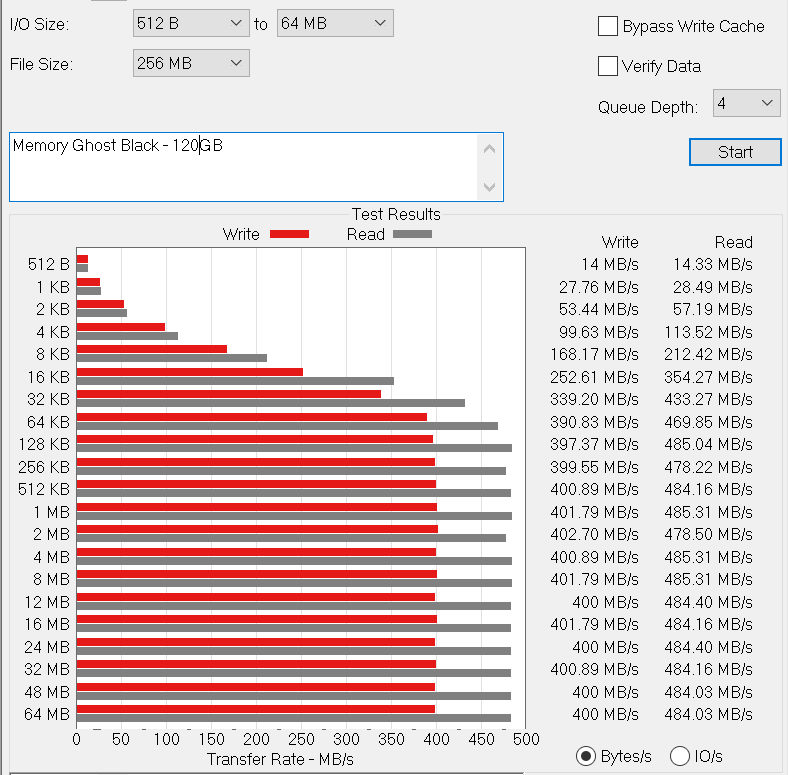The width and height of the screenshot is (788, 775).
Task: Click the 99.63 MB/s write value
Action: (x=599, y=332)
